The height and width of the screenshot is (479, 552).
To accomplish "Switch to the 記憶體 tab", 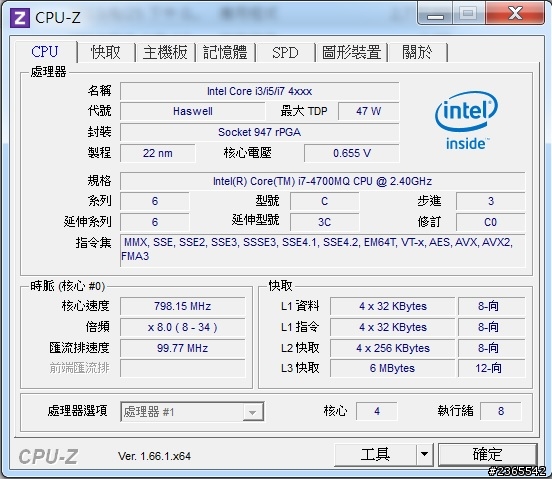I will [x=225, y=52].
